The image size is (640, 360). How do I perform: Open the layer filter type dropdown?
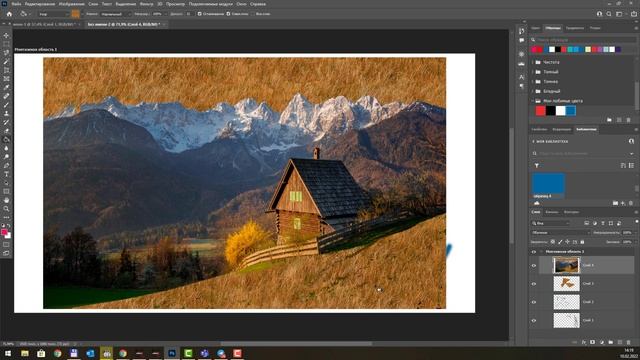point(551,223)
